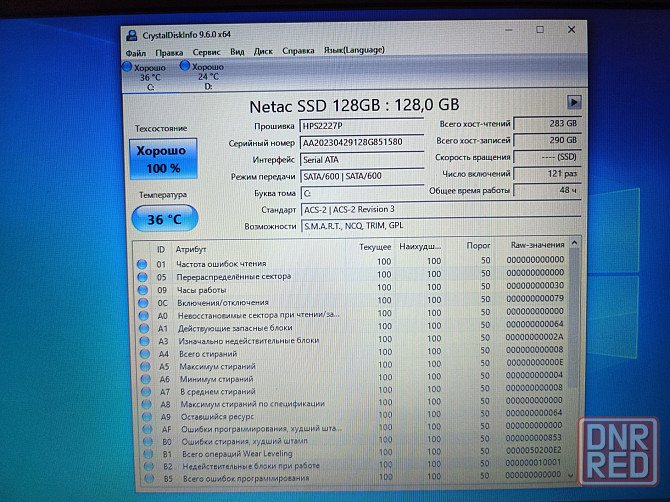
Task: Click the serial number field AA20230429128G851580
Action: point(361,142)
